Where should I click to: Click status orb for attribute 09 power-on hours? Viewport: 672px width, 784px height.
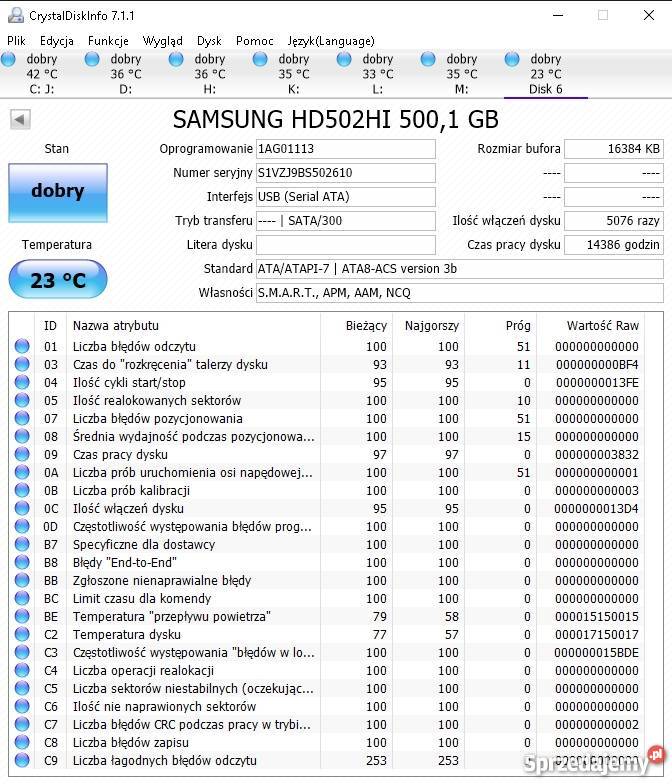[22, 454]
